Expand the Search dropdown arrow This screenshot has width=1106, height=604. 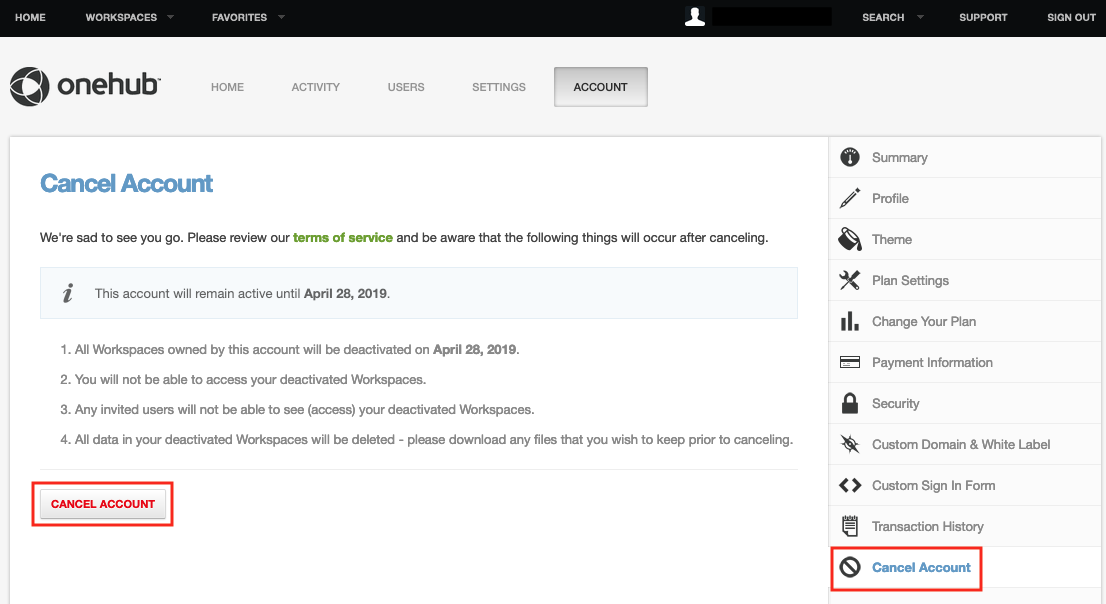coord(920,17)
